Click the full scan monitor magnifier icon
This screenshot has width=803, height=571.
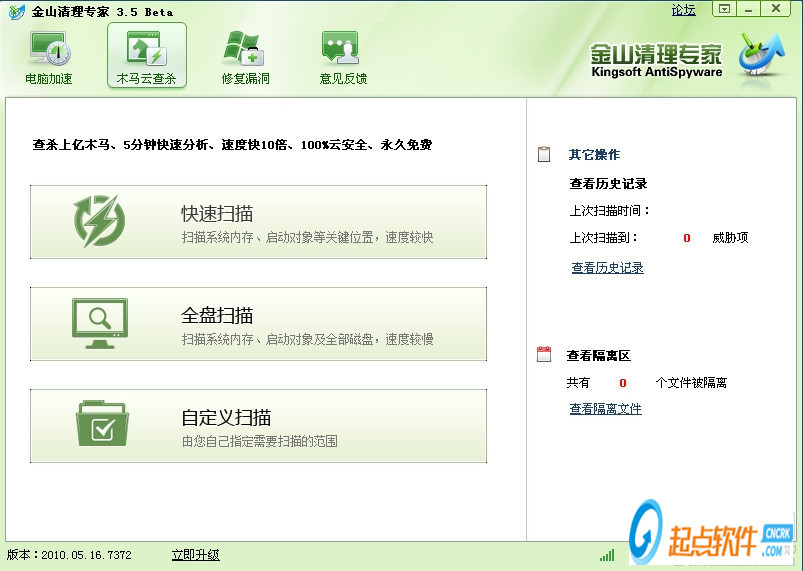point(100,324)
